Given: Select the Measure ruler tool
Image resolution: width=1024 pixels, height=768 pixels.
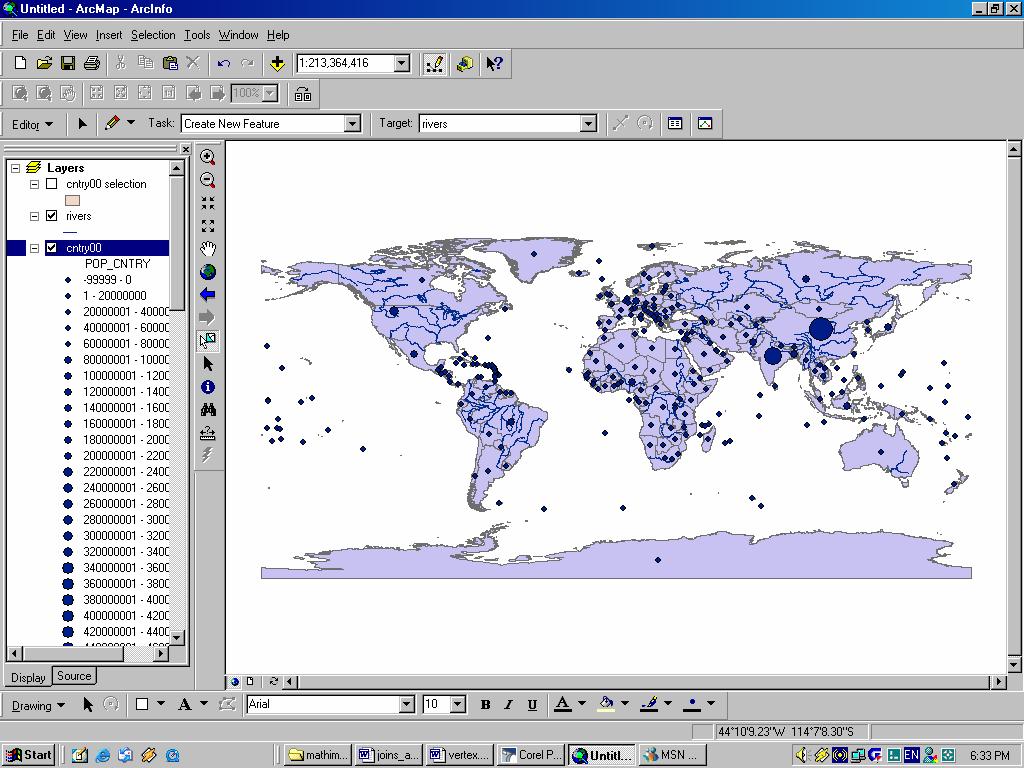Looking at the screenshot, I should coord(208,433).
